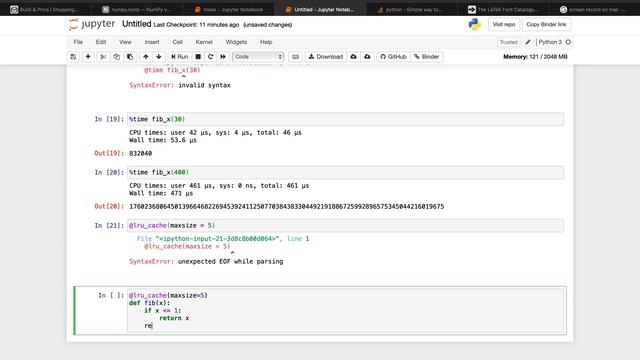Click the Python 3 kernel name
The width and height of the screenshot is (640, 360).
(x=550, y=42)
